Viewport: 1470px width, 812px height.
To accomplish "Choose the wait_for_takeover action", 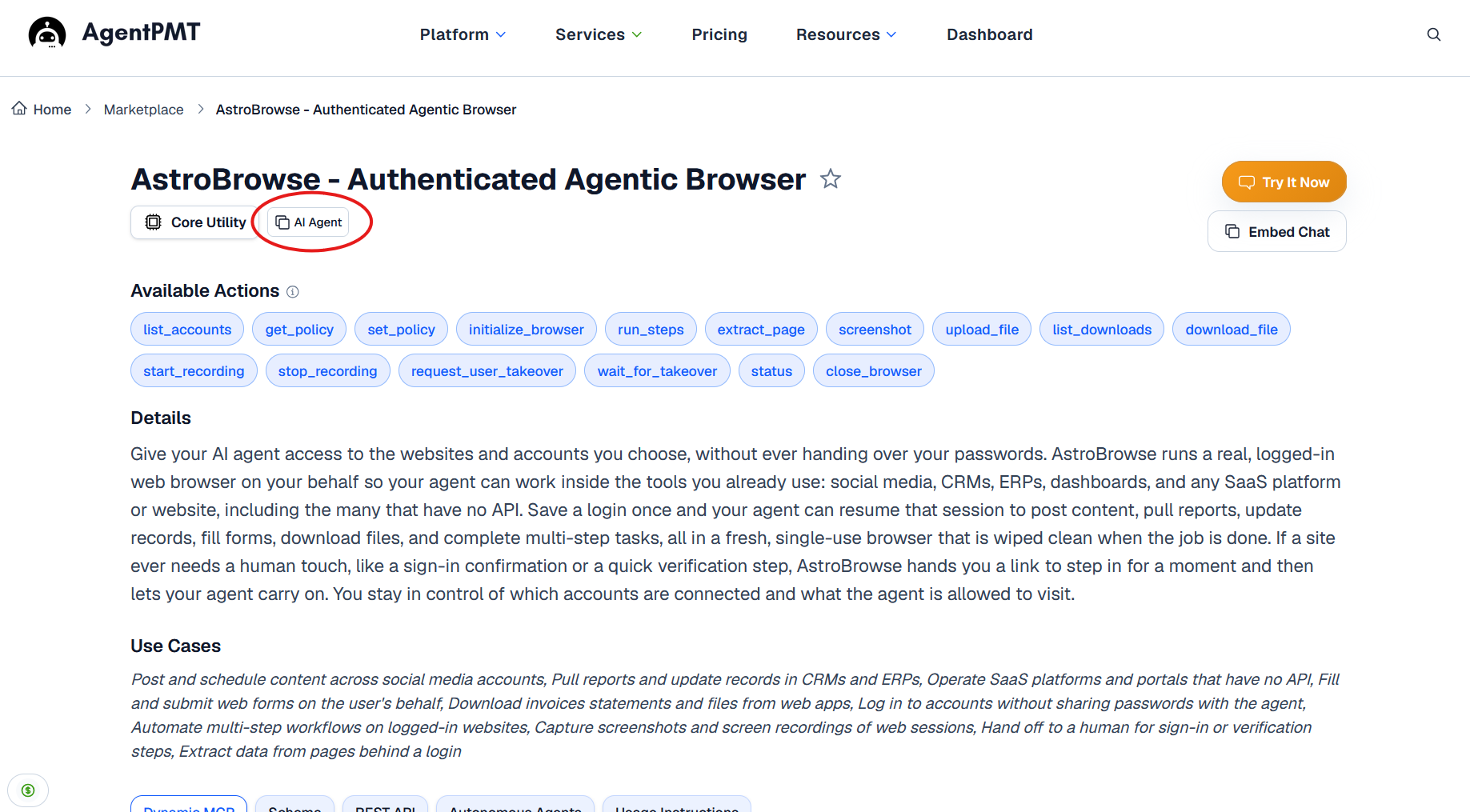I will [657, 370].
